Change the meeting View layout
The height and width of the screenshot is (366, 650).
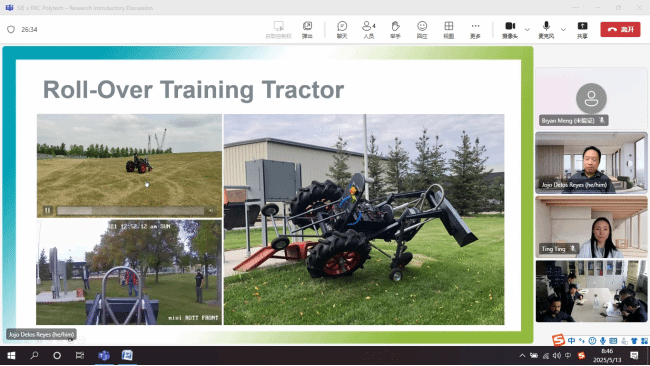click(449, 30)
